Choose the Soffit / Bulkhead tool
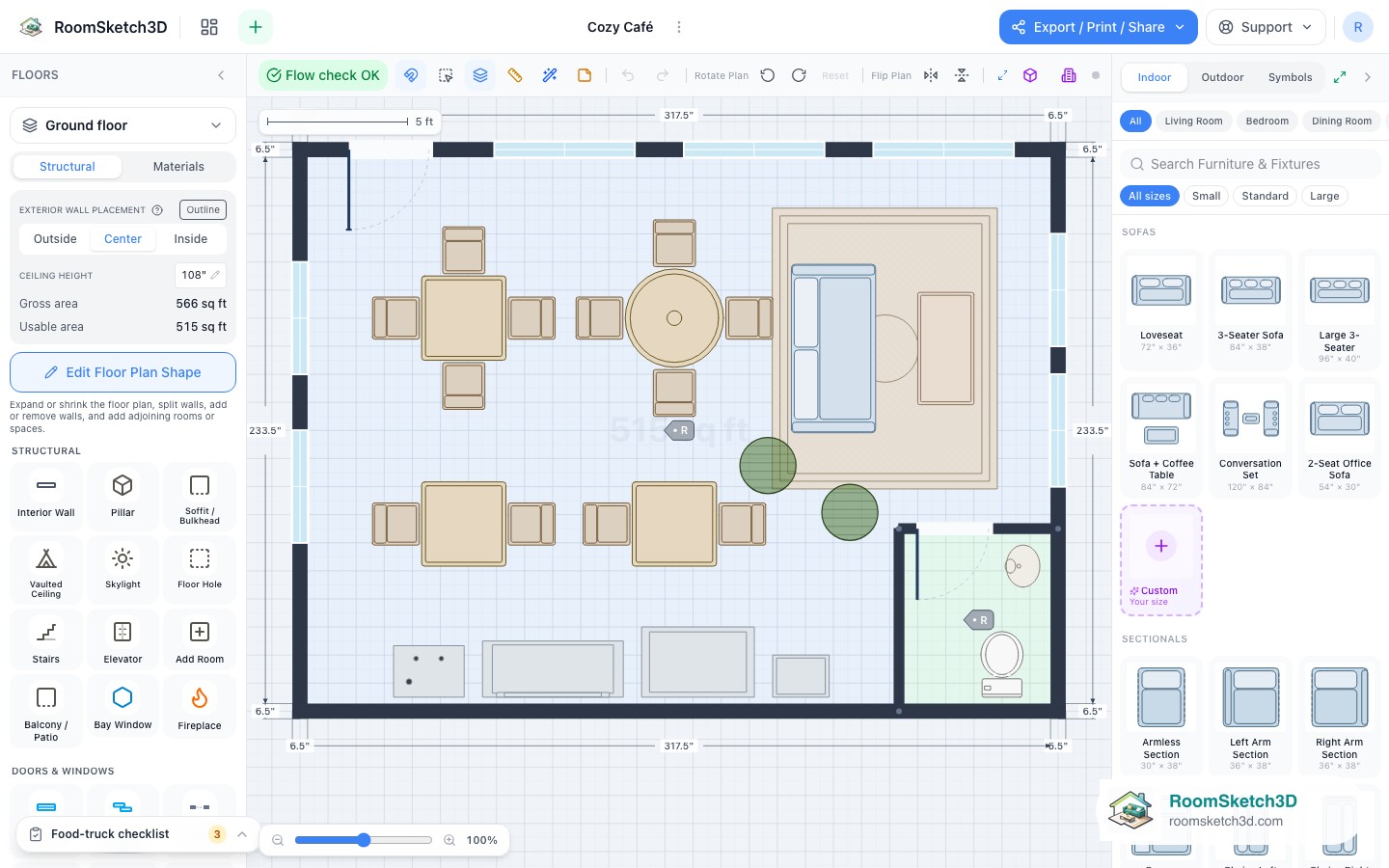 coord(200,496)
